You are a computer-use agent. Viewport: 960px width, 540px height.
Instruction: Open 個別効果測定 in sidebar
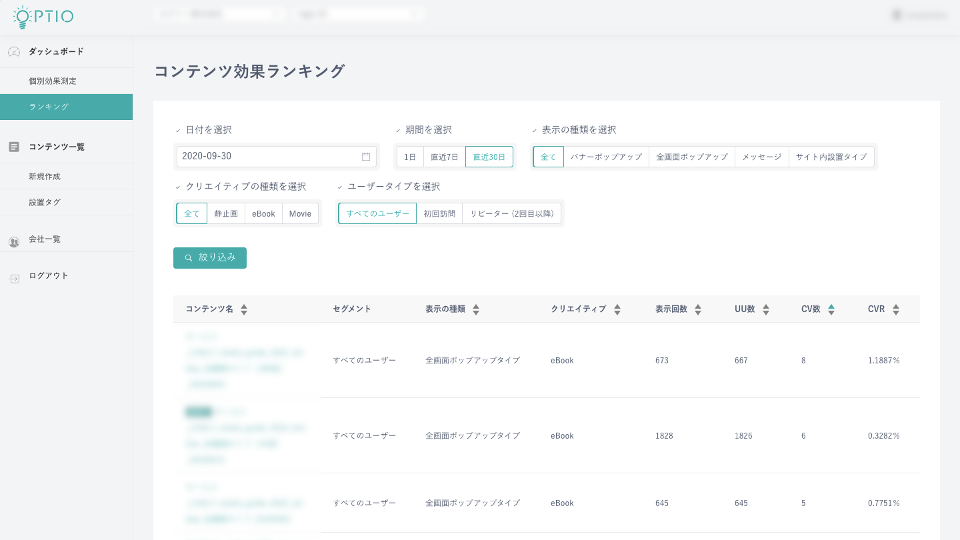pyautogui.click(x=52, y=81)
